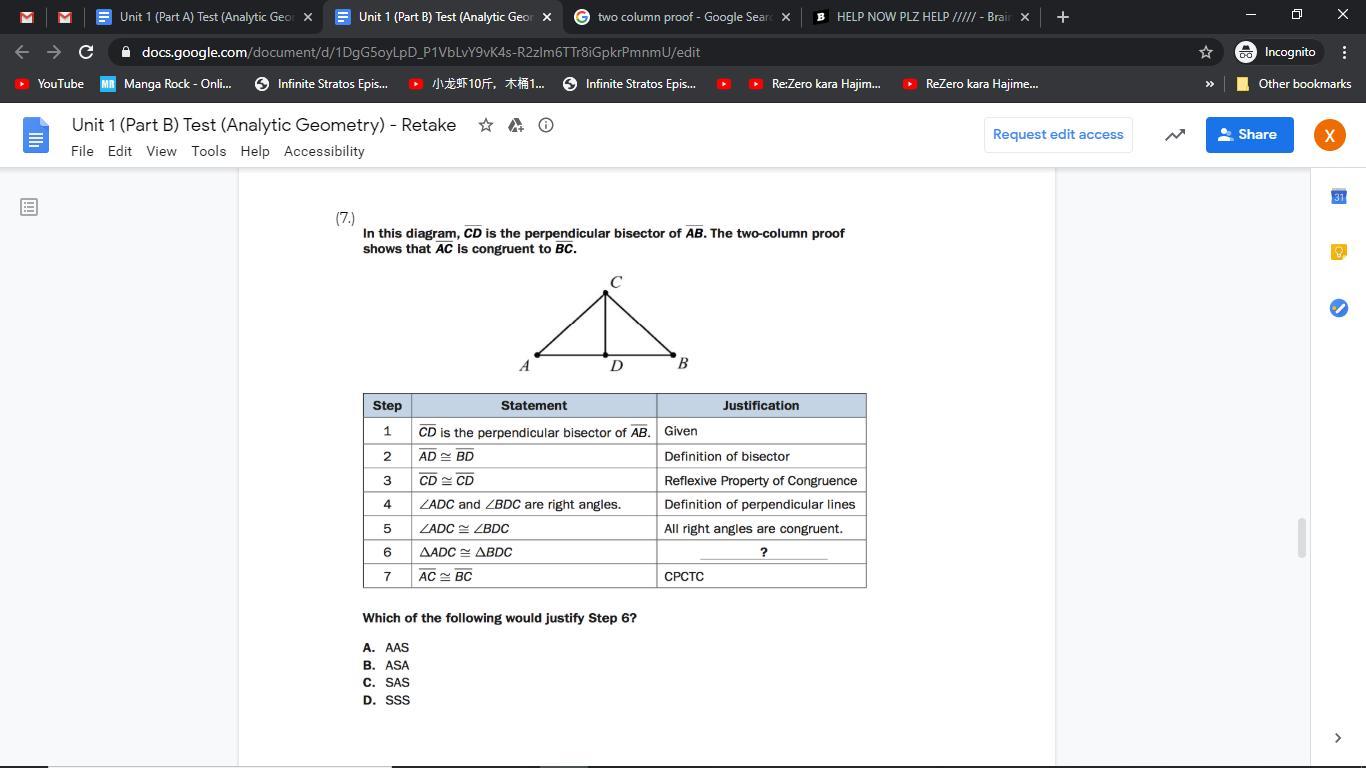Switch to two column proof Google tab

(x=683, y=17)
